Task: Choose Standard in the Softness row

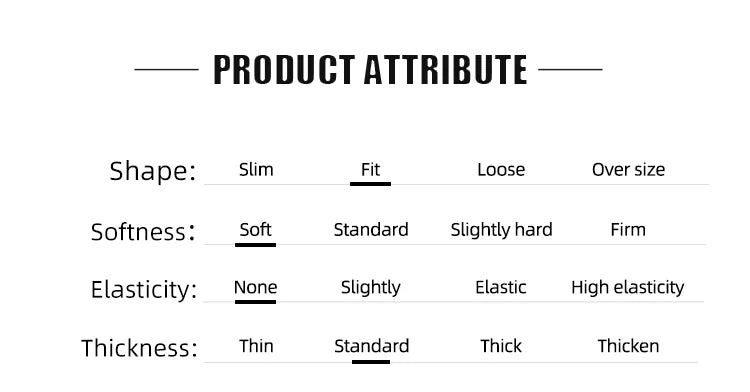Action: pos(371,230)
